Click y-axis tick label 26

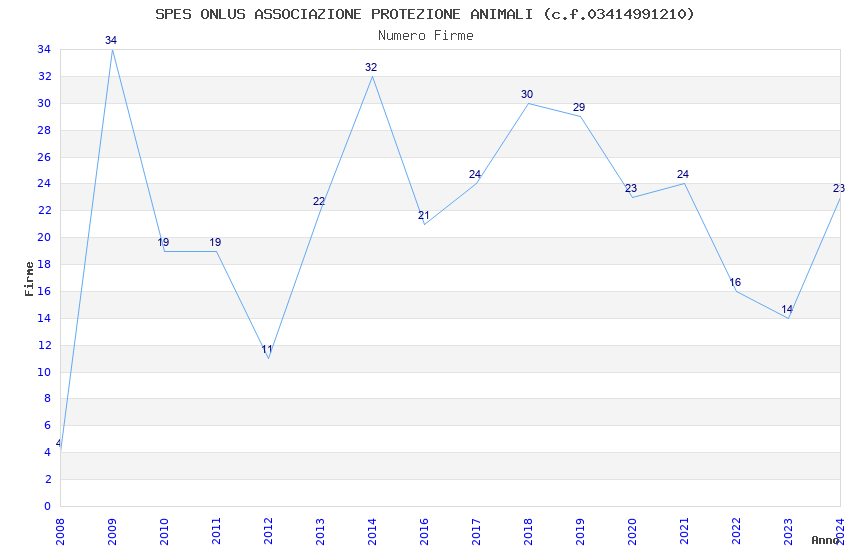coord(44,157)
